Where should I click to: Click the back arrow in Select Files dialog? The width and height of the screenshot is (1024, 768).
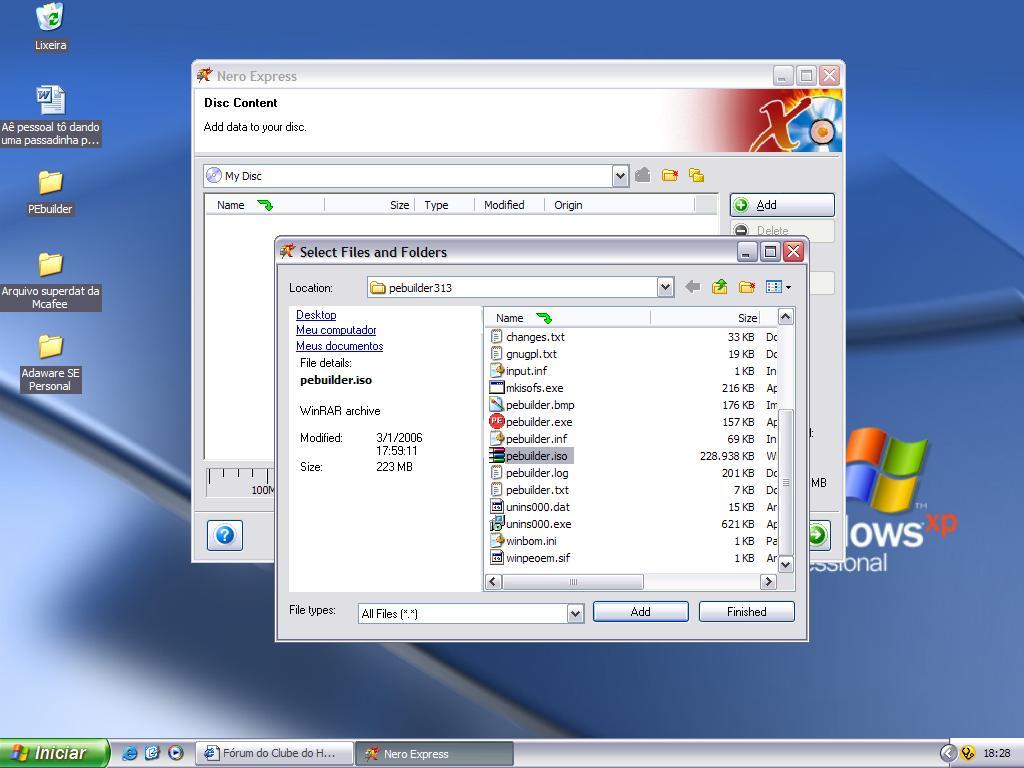pos(693,287)
